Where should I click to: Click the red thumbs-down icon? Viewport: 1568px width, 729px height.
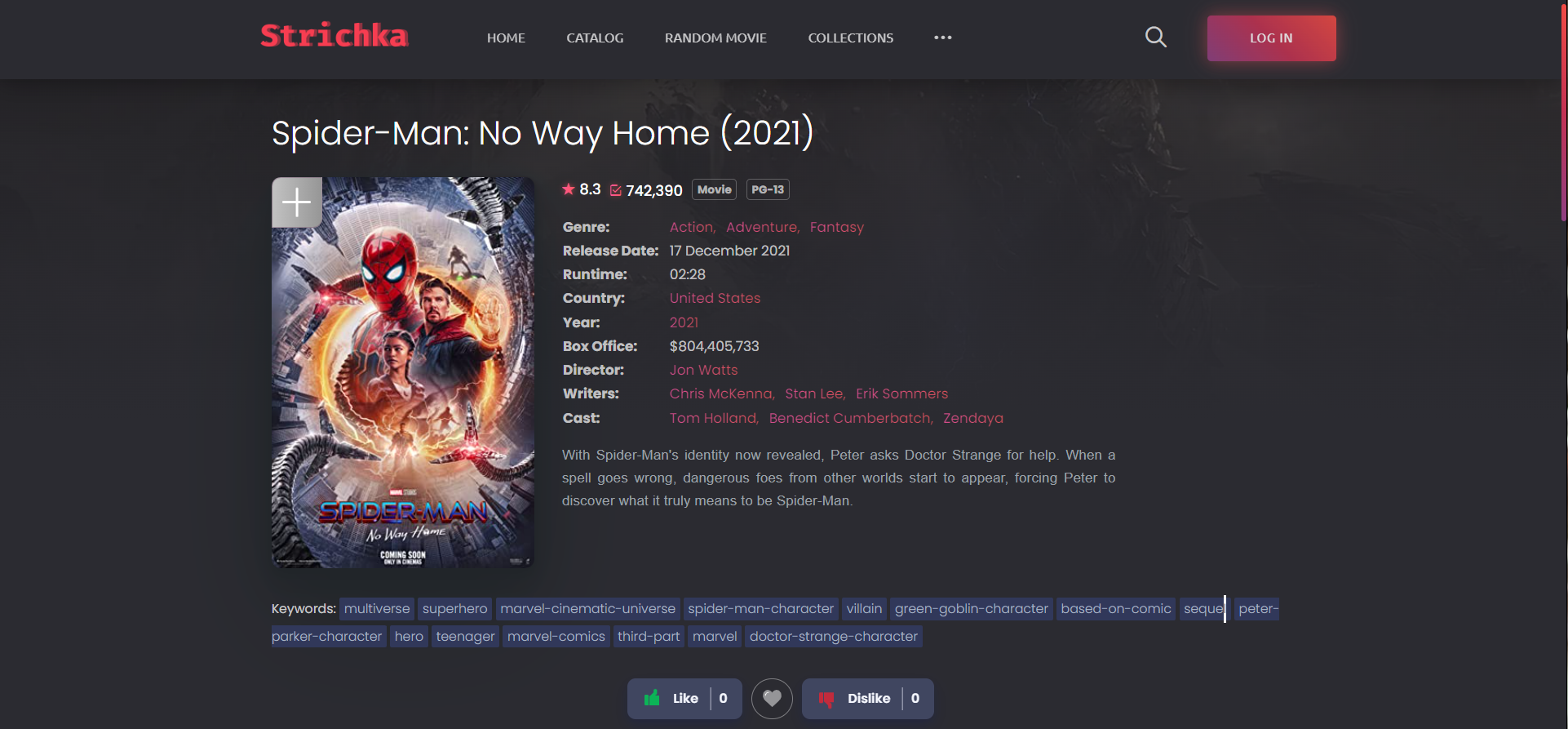(826, 699)
